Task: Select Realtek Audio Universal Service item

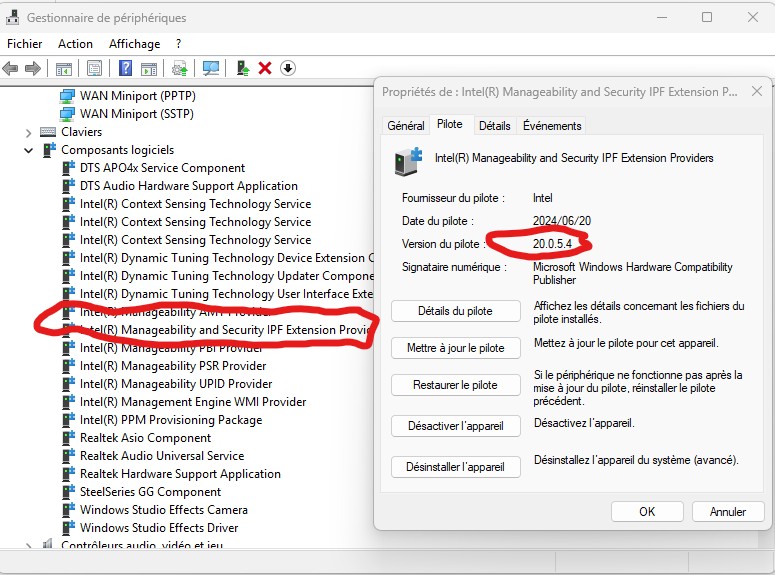Action: 162,456
